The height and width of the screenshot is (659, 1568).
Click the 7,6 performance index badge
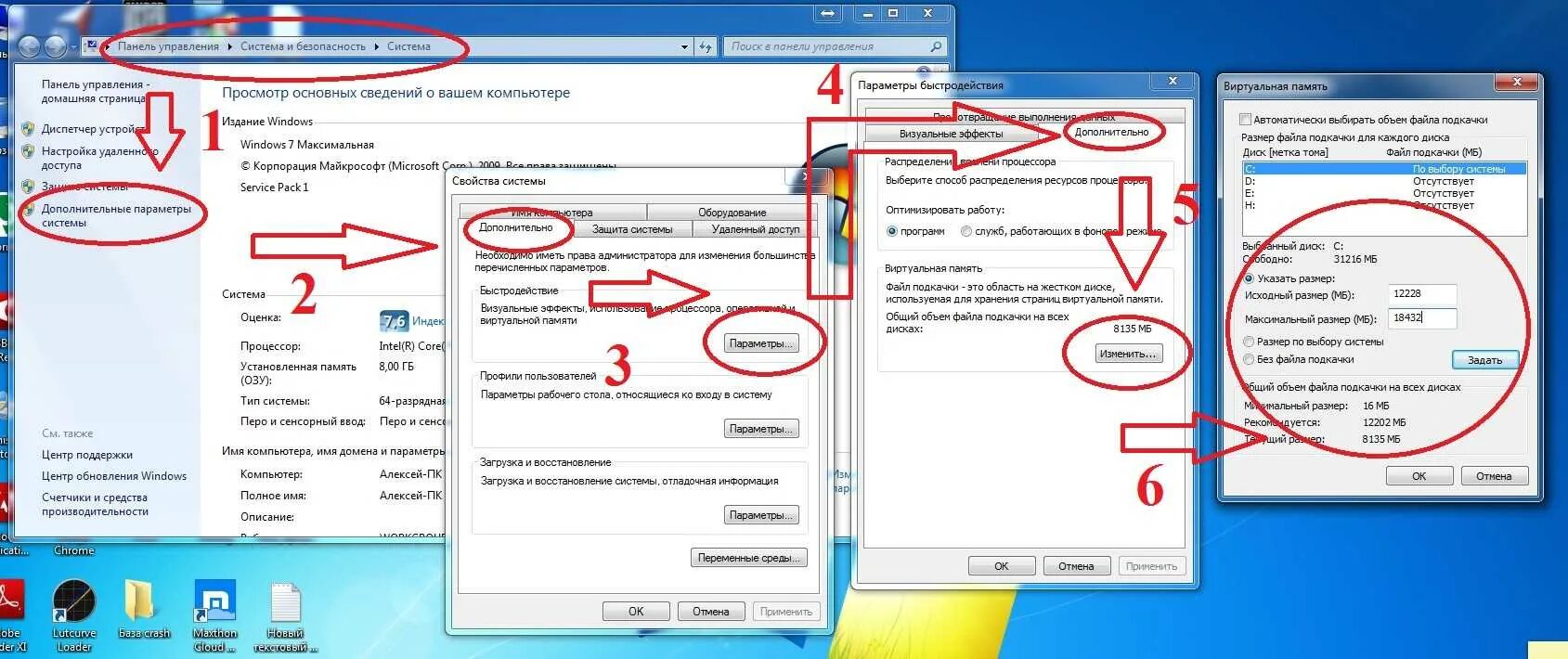(x=395, y=321)
